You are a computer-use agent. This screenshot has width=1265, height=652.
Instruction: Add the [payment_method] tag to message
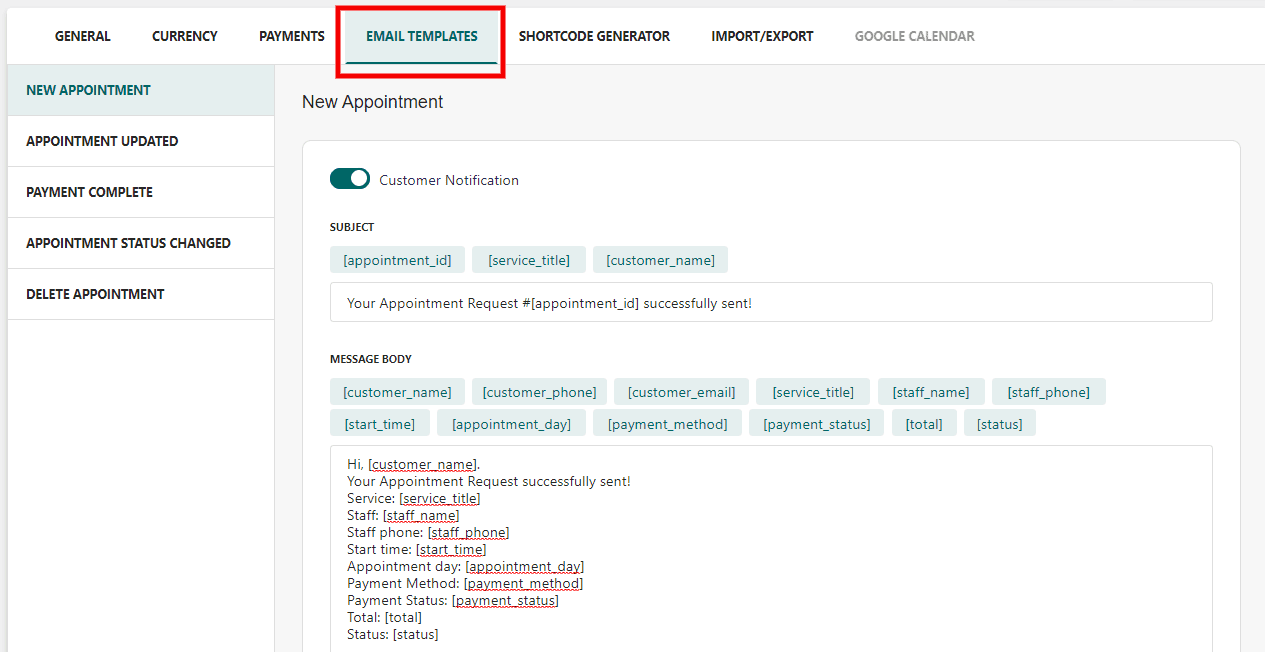668,424
